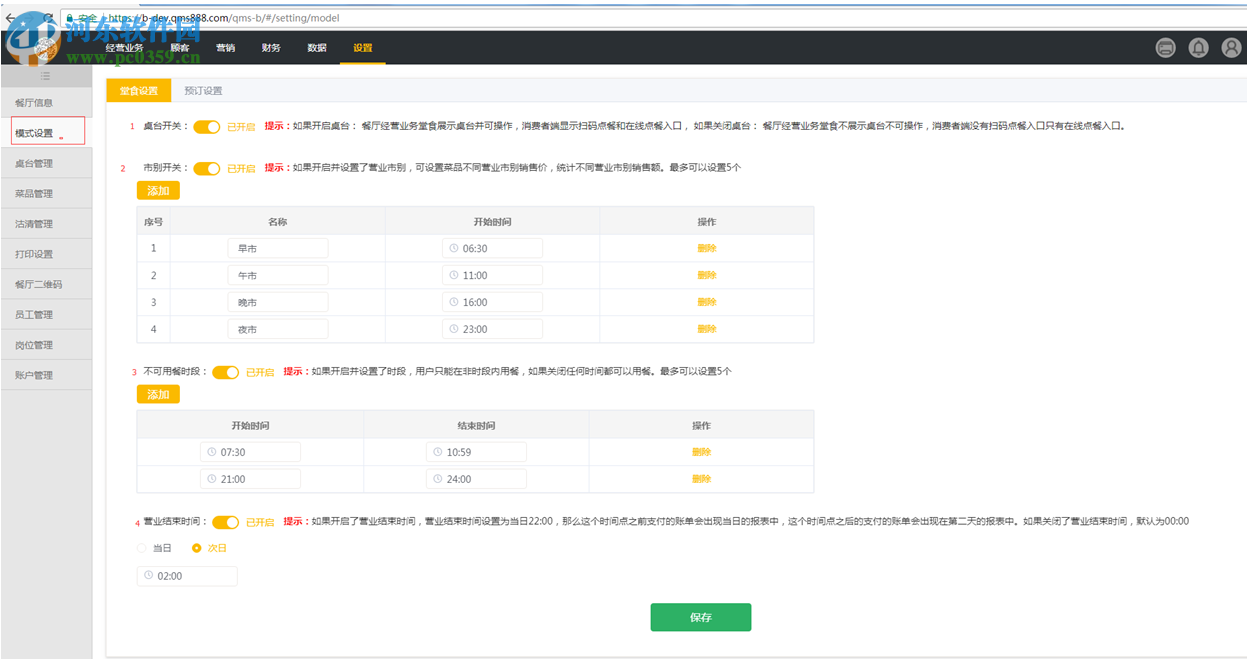Click the browser back arrow
The image size is (1247, 666).
pos(10,17)
